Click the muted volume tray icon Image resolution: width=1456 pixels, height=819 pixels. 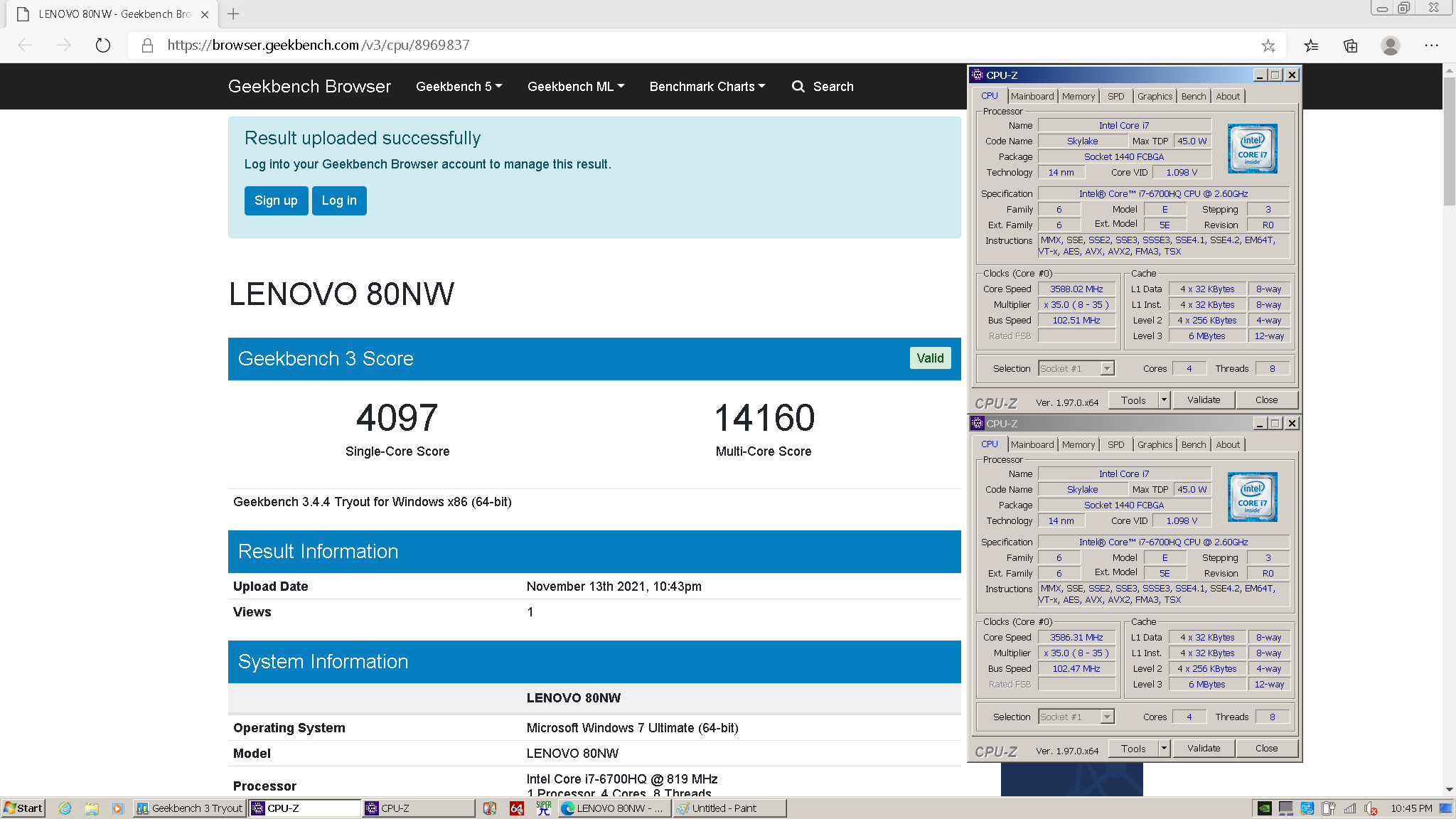[1371, 808]
